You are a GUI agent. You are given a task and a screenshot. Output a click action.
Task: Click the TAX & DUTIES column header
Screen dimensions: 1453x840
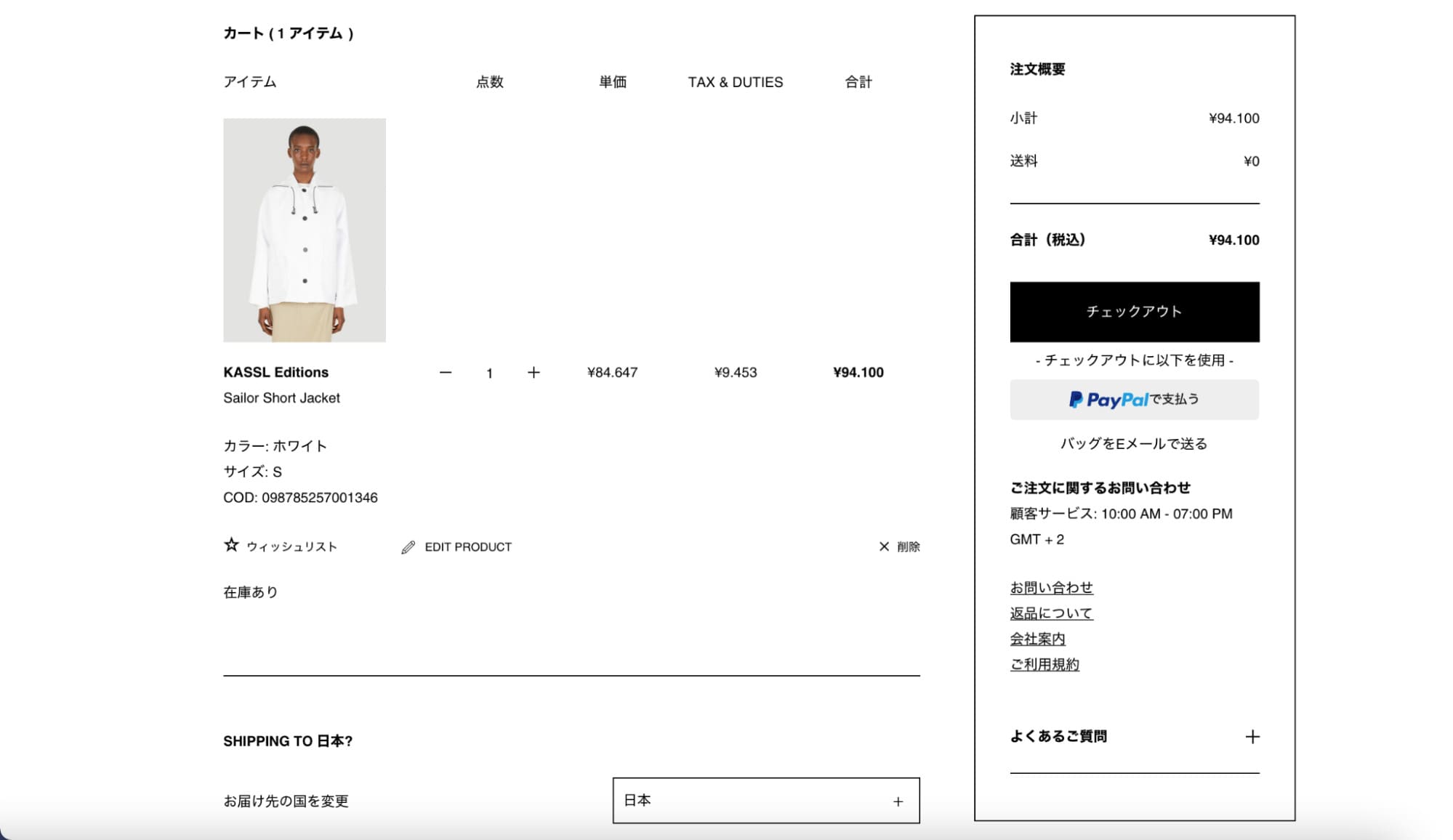pyautogui.click(x=736, y=82)
